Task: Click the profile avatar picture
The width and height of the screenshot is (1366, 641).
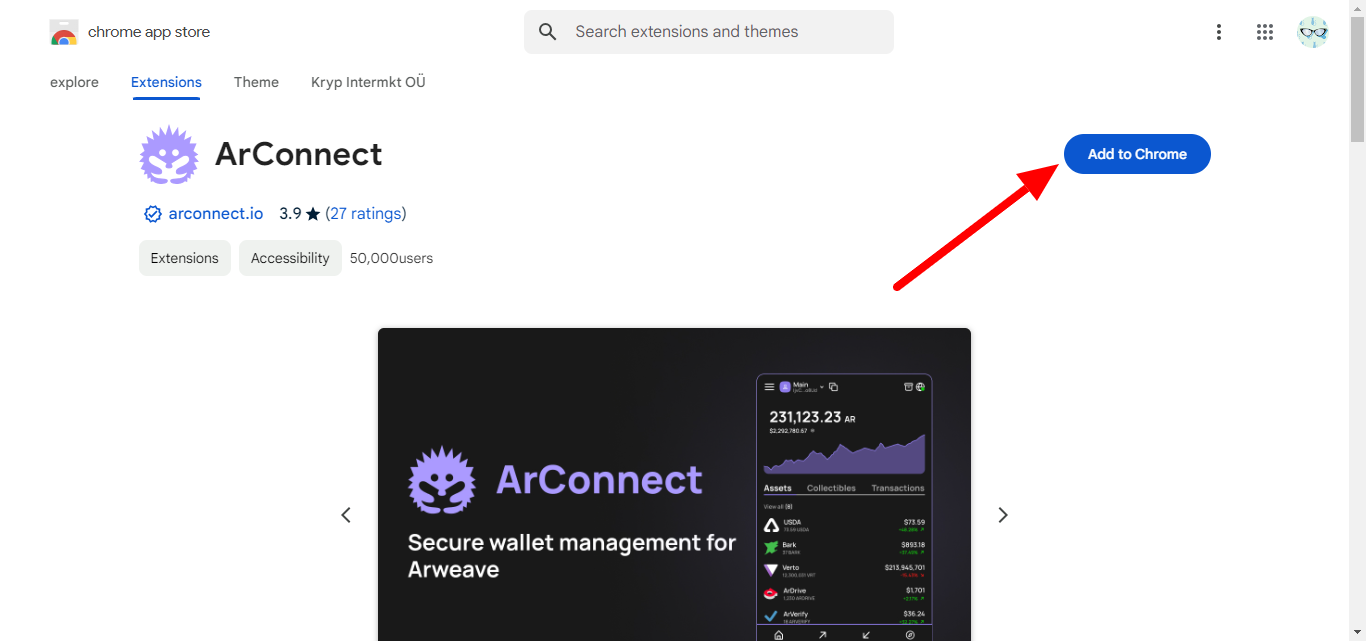Action: click(x=1312, y=32)
